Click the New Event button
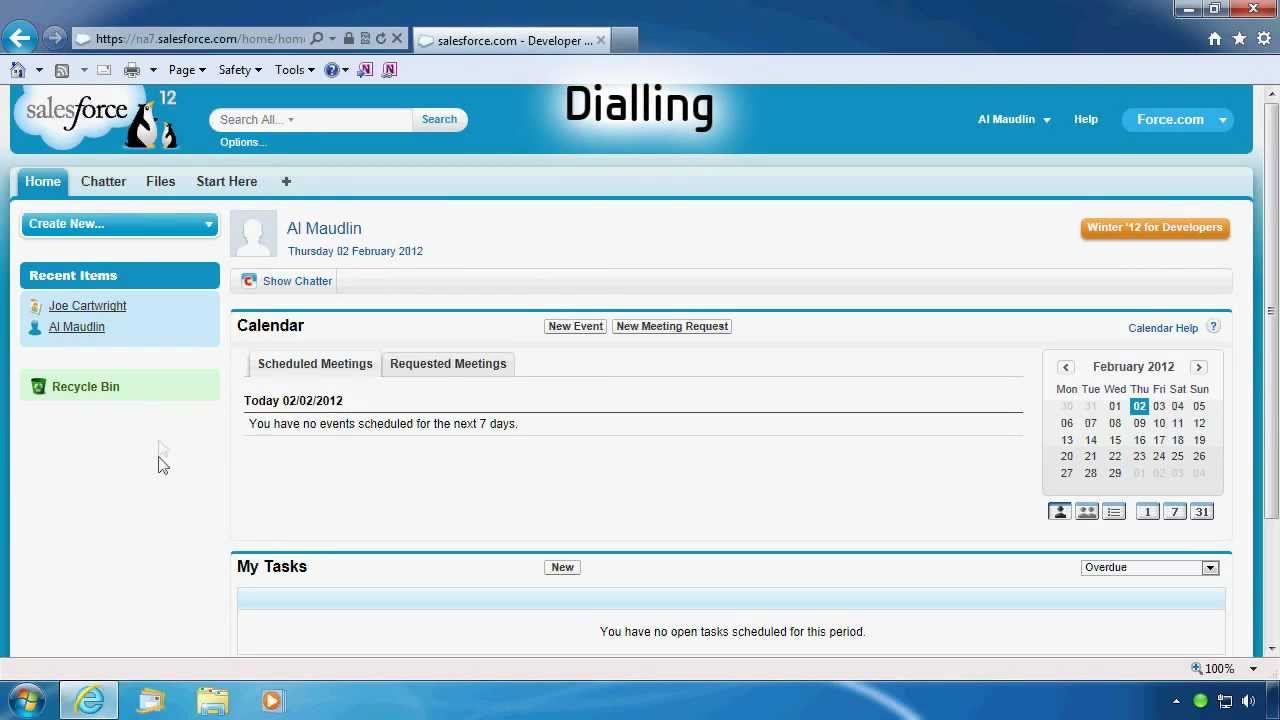The width and height of the screenshot is (1280, 720). point(576,326)
